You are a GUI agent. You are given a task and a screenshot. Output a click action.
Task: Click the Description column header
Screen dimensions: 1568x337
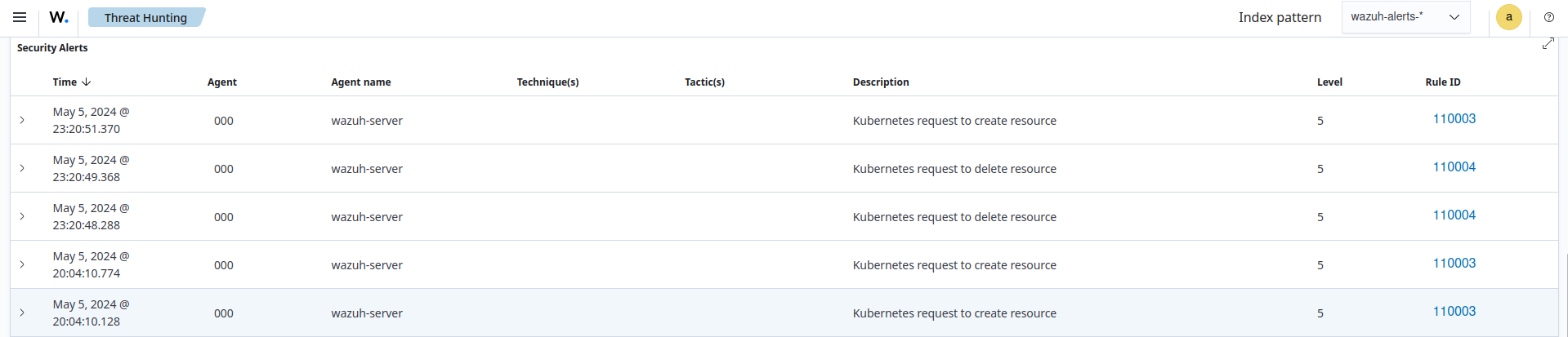tap(880, 82)
